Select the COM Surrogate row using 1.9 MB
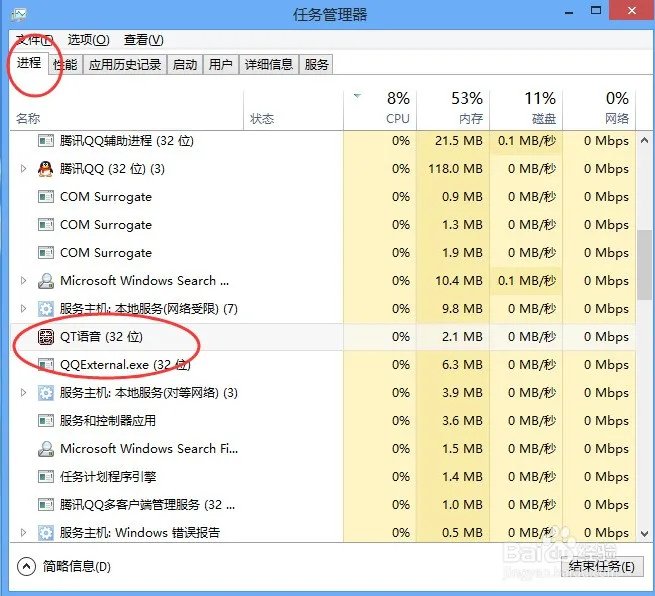This screenshot has height=596, width=655. 322,253
